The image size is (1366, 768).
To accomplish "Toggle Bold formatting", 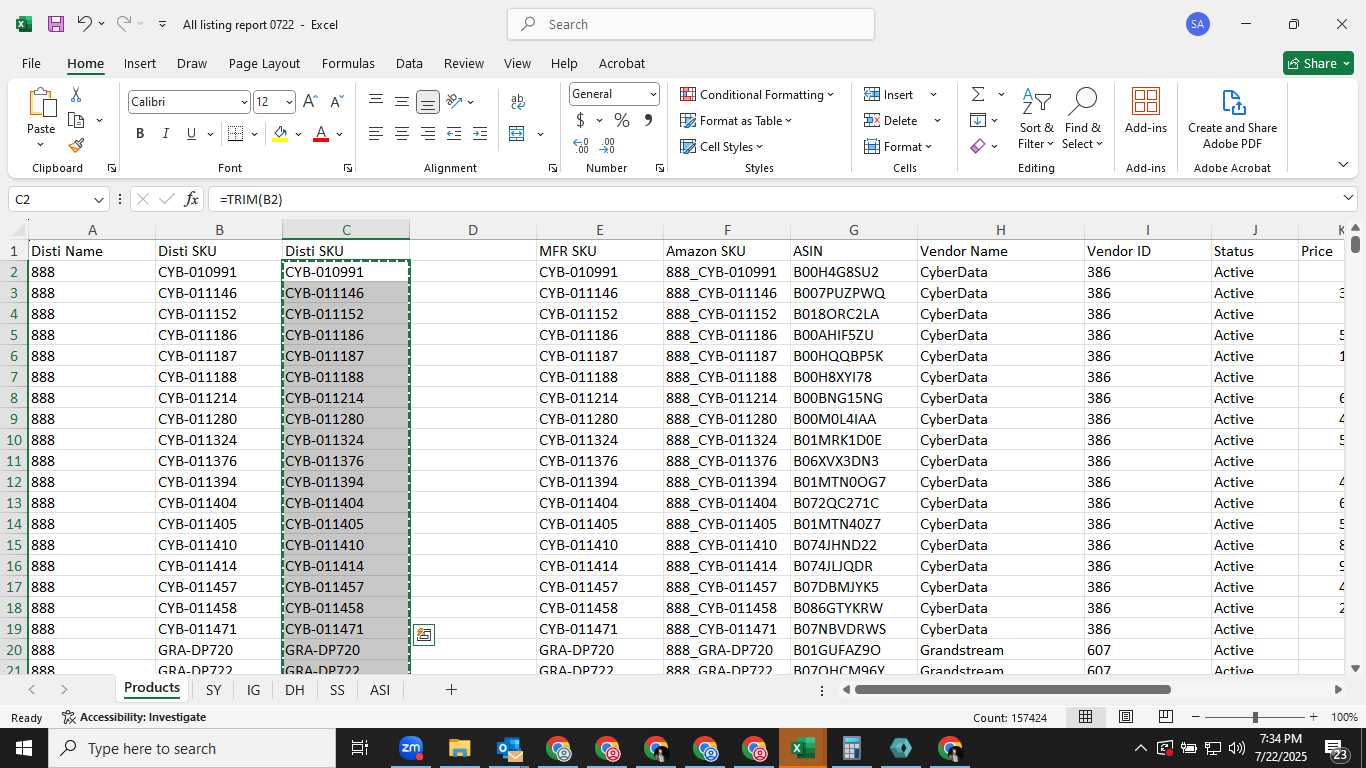I will click(x=140, y=134).
